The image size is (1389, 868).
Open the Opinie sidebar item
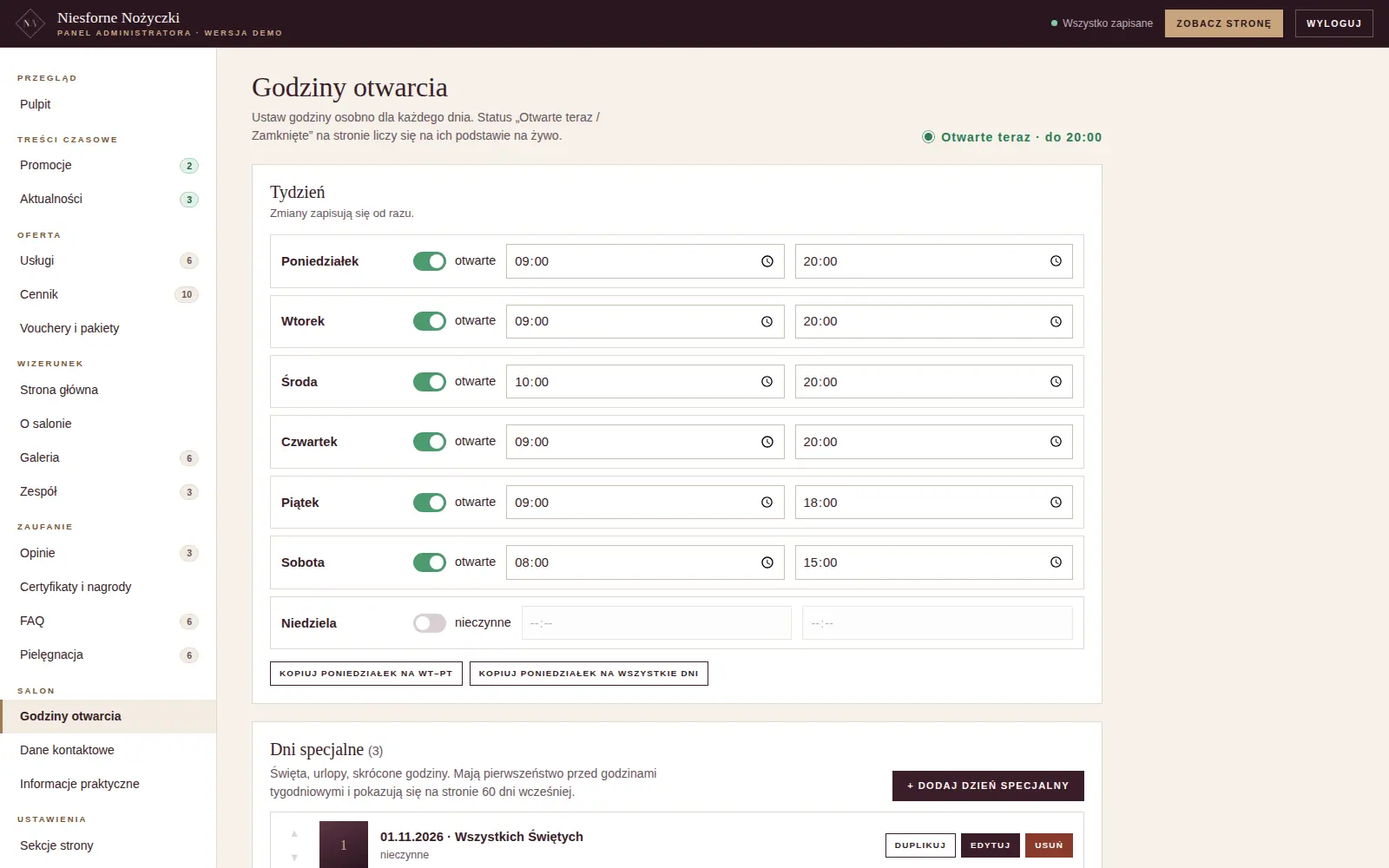(109, 553)
